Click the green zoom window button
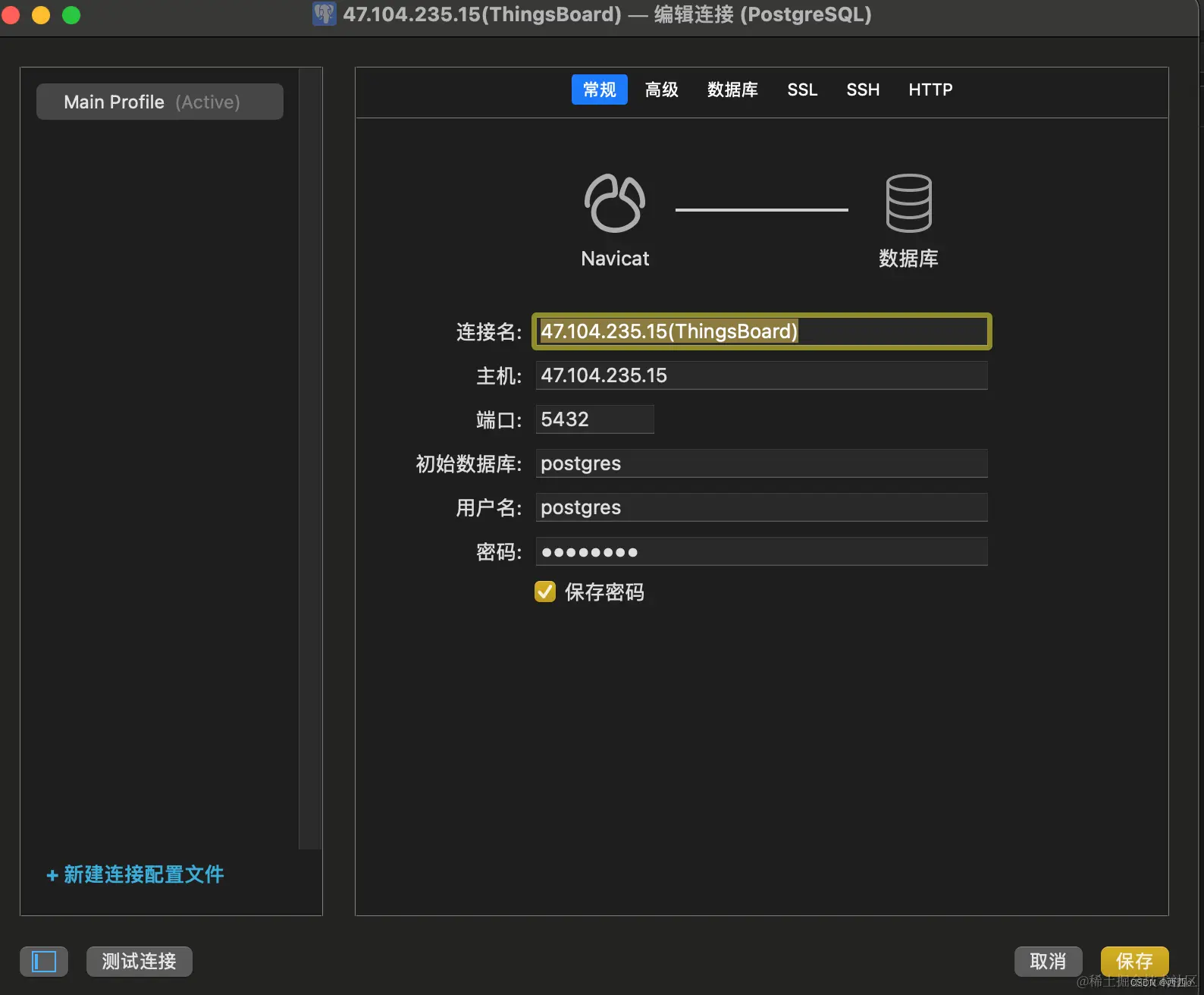Image resolution: width=1204 pixels, height=995 pixels. pos(71,14)
